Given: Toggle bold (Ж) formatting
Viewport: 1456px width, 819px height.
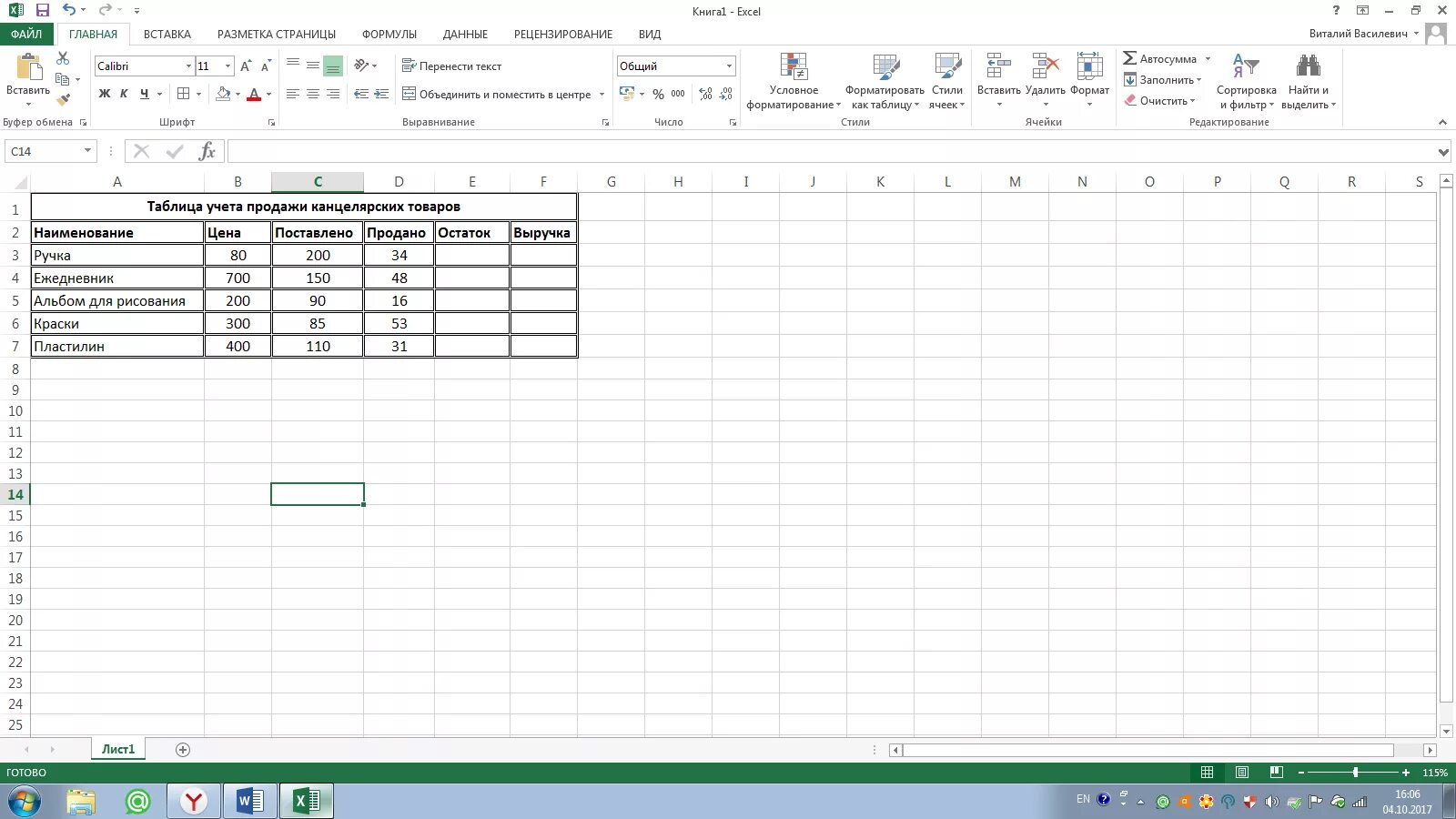Looking at the screenshot, I should tap(105, 94).
